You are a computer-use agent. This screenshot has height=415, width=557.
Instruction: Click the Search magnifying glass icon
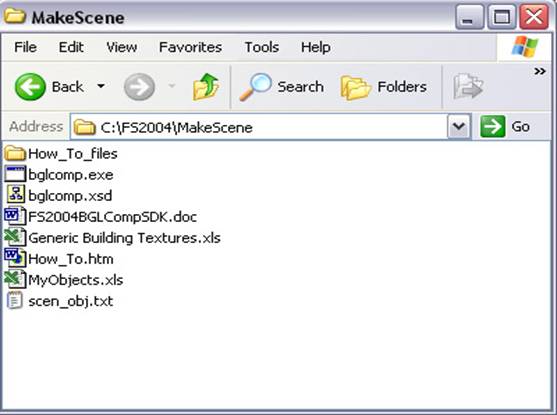[x=255, y=87]
